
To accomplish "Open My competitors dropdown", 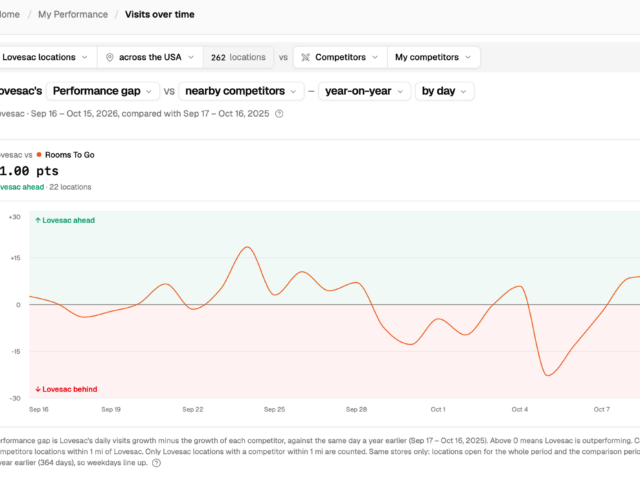I will pos(433,57).
